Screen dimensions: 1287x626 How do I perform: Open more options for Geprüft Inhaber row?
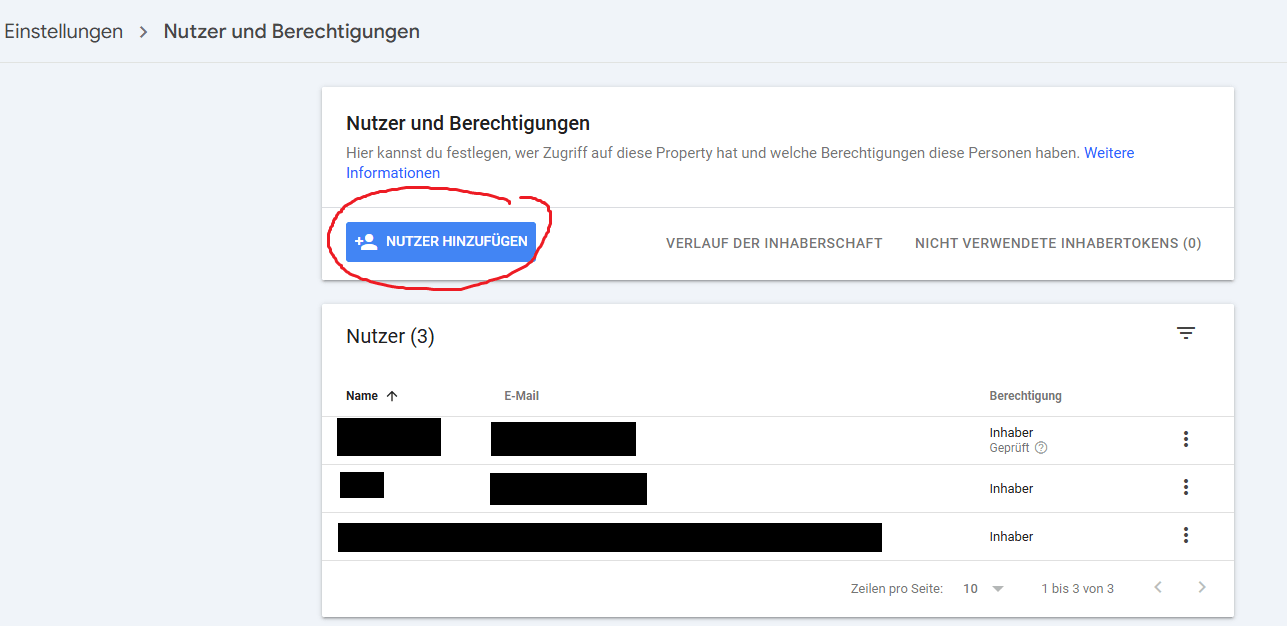coord(1186,439)
